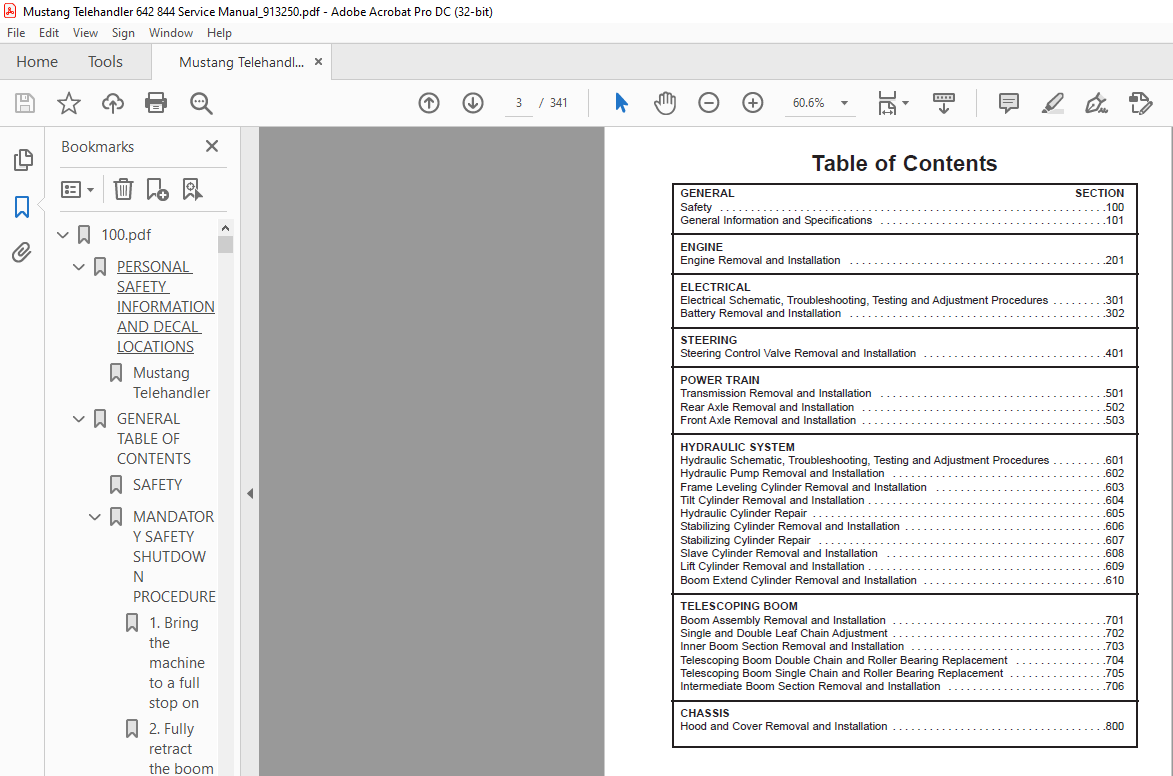Zoom out with minus icon
This screenshot has height=776, width=1173.
708,103
